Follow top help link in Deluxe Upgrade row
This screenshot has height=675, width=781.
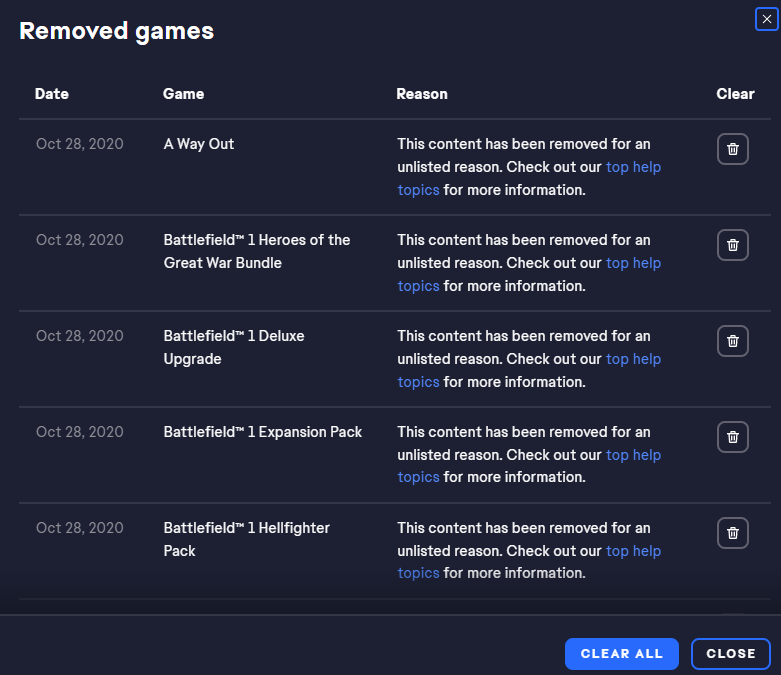pos(633,359)
